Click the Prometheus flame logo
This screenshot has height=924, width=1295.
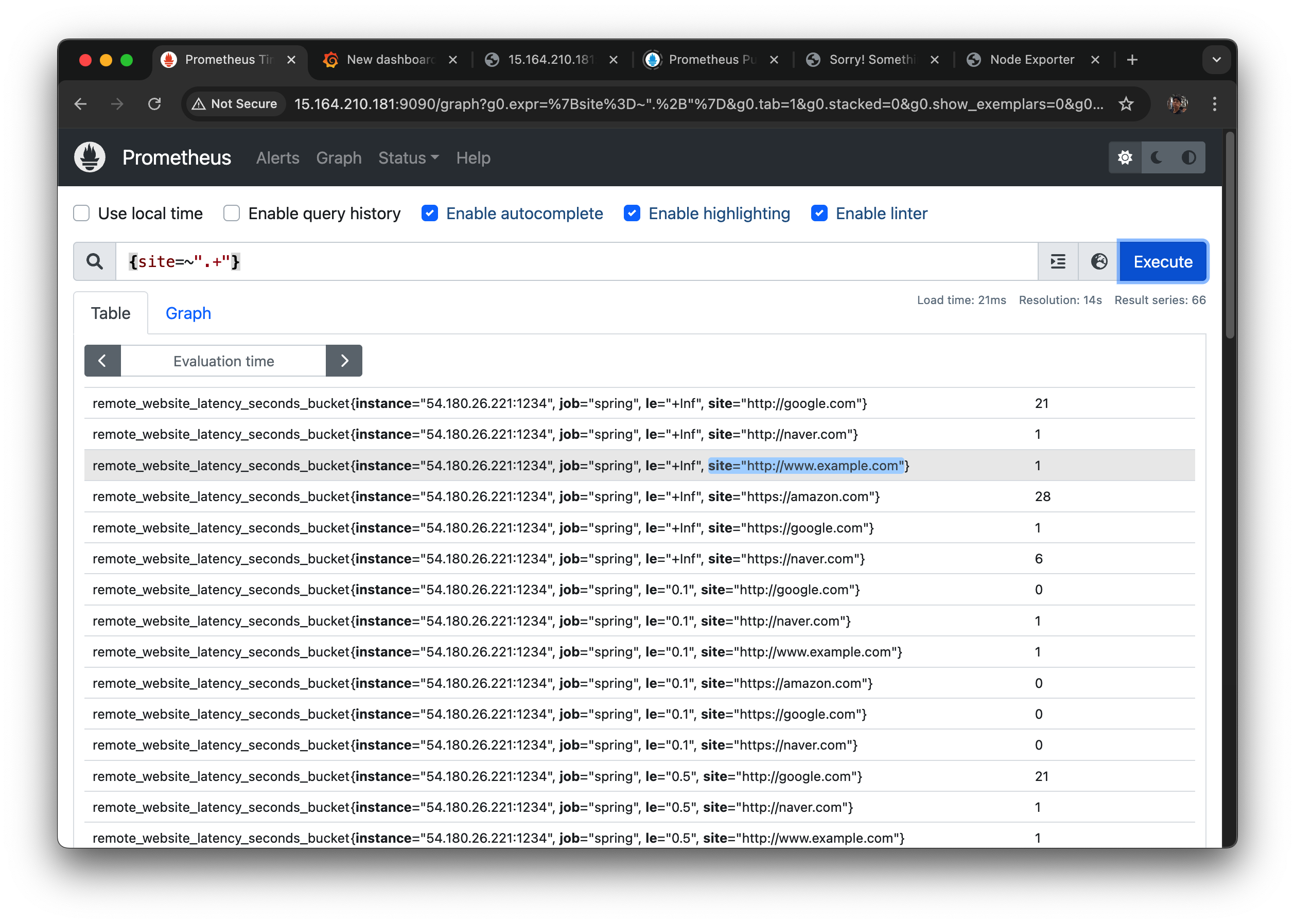pos(90,157)
